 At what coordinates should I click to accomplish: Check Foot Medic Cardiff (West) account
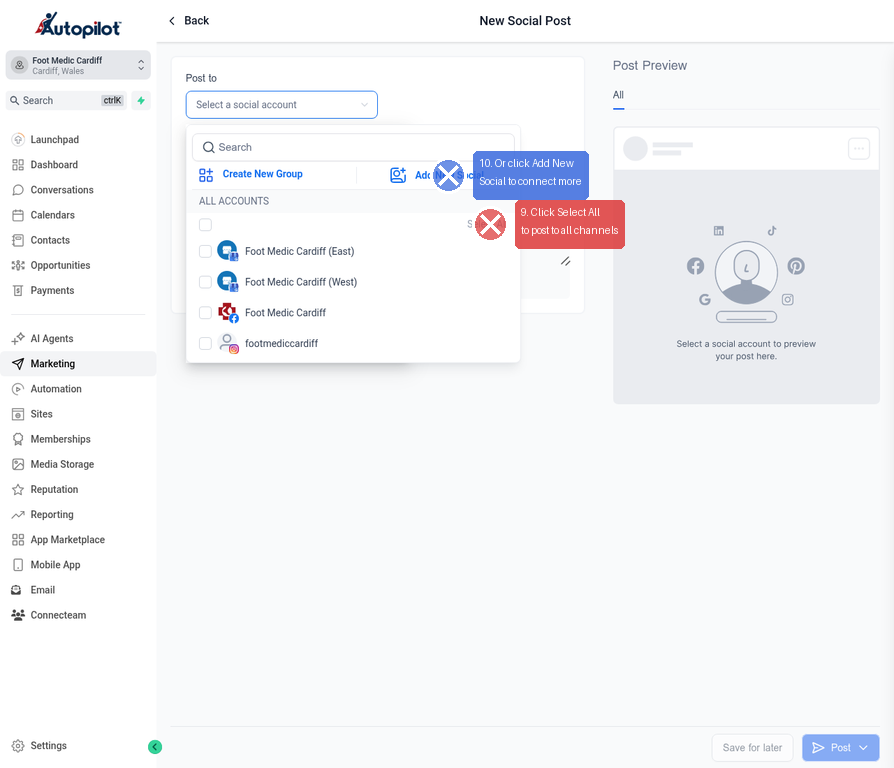[205, 282]
